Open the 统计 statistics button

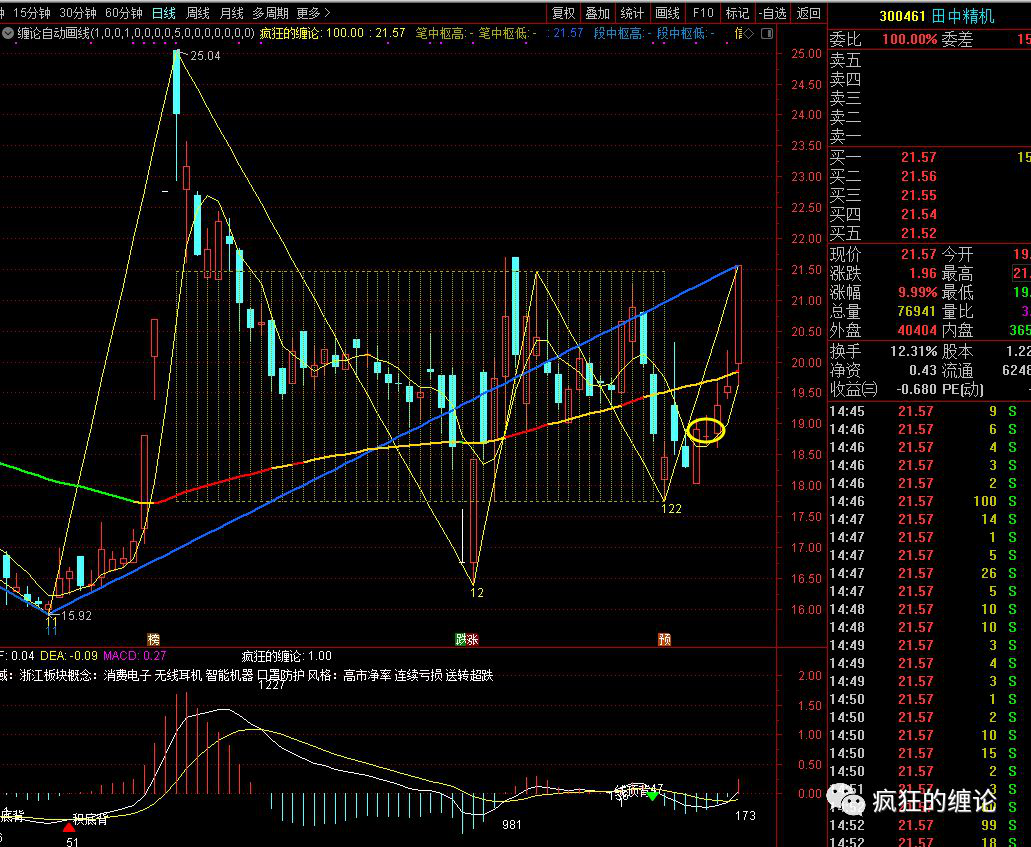click(632, 13)
